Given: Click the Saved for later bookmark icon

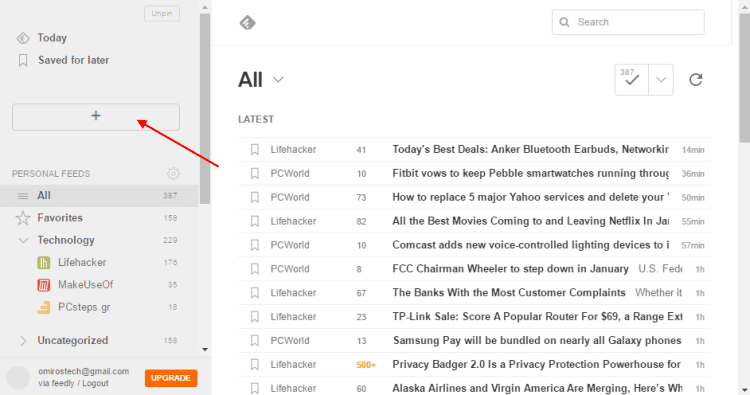Looking at the screenshot, I should pyautogui.click(x=22, y=60).
